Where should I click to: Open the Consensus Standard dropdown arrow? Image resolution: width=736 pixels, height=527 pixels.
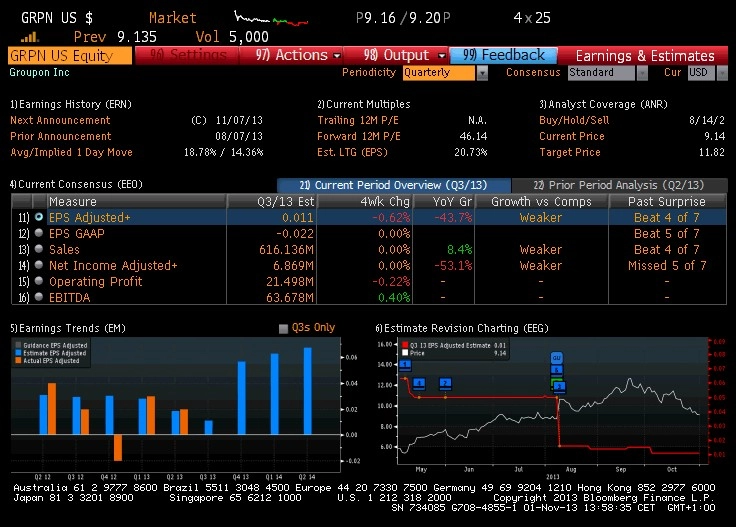[x=642, y=73]
